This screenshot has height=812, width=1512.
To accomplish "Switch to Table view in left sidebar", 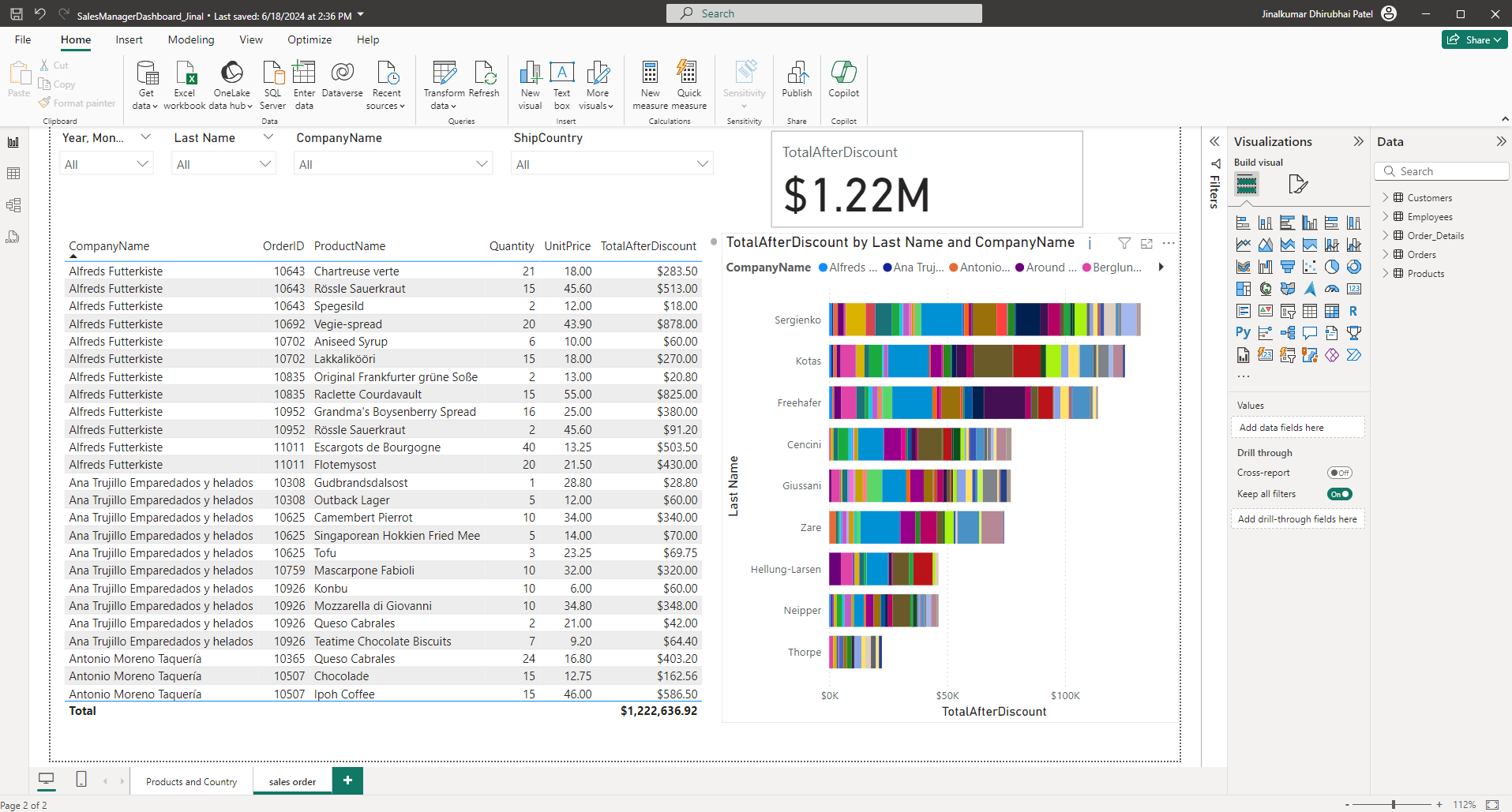I will [x=13, y=174].
